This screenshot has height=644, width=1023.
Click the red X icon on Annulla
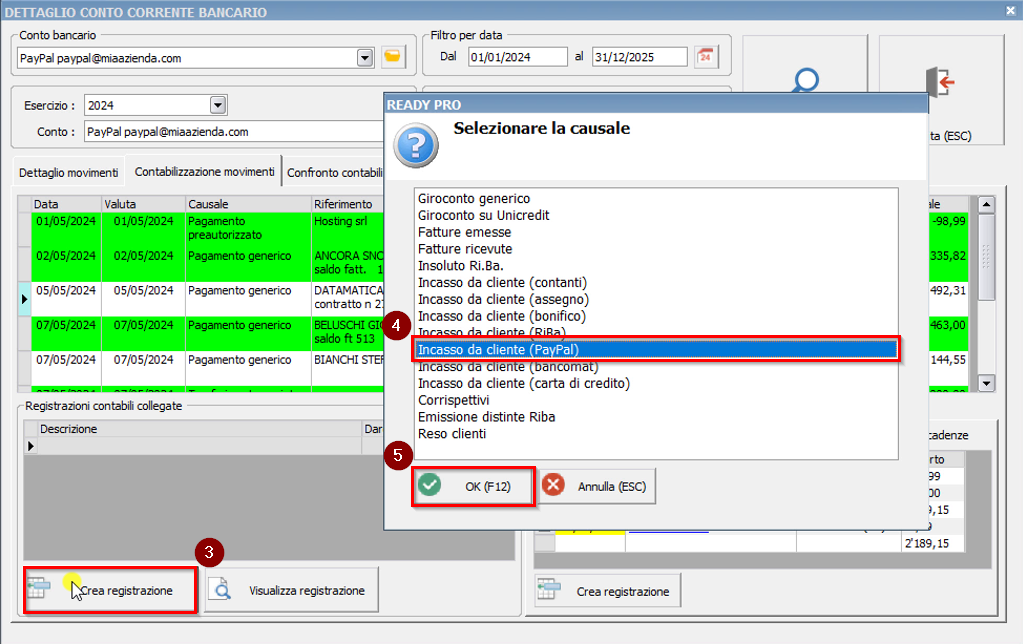coord(553,485)
